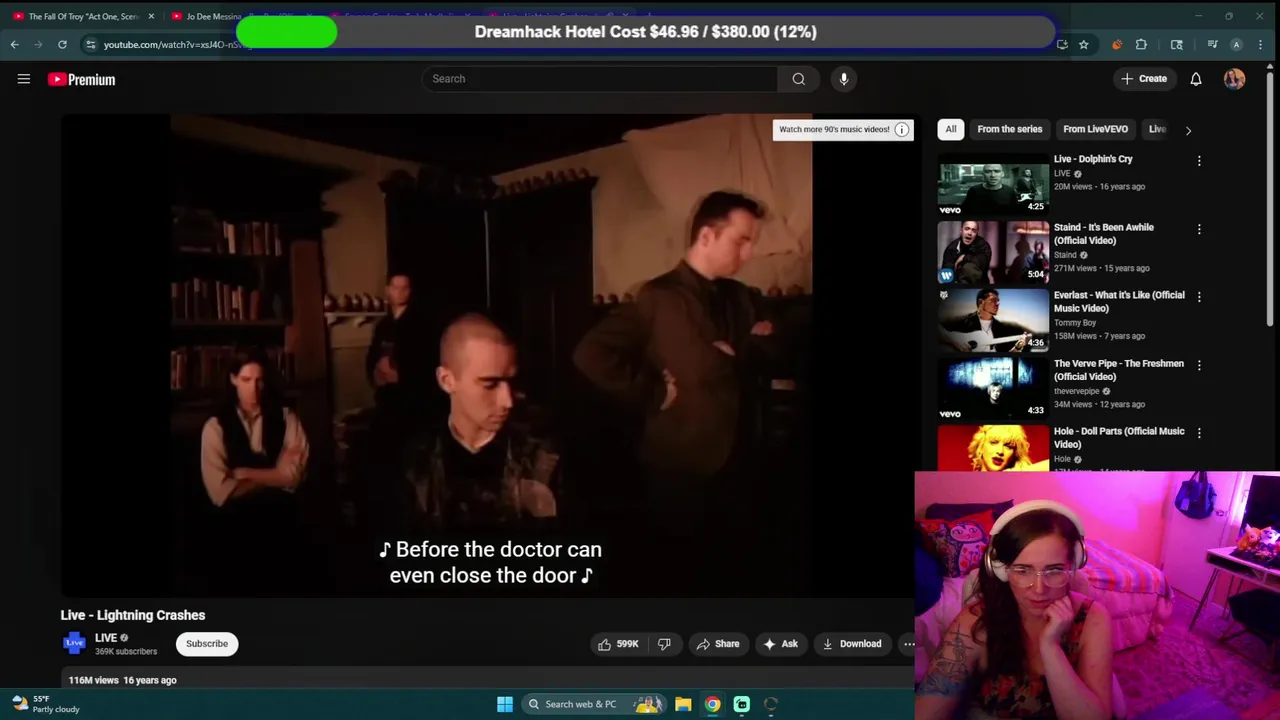The width and height of the screenshot is (1280, 720).
Task: Open File Explorer from the taskbar
Action: [683, 704]
